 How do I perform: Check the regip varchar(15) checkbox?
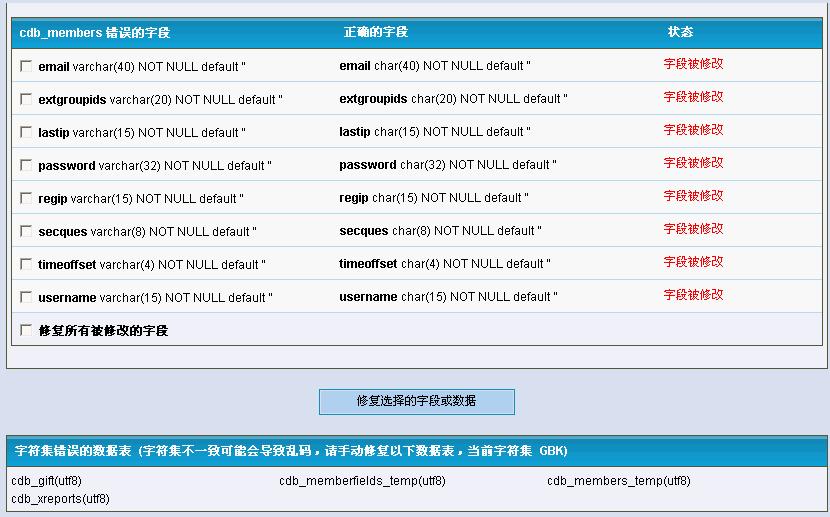tap(25, 198)
